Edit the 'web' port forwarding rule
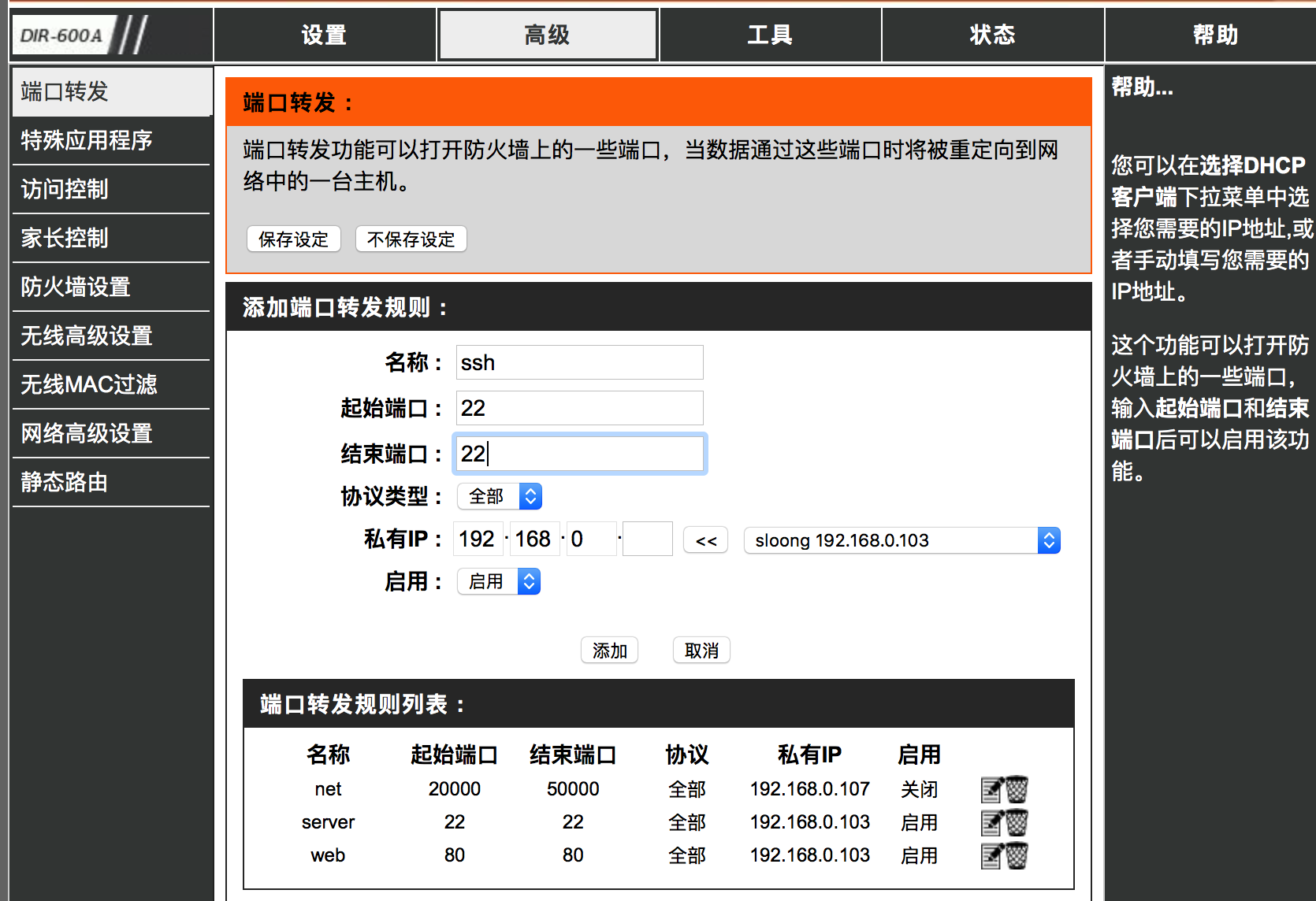The image size is (1316, 901). point(991,855)
